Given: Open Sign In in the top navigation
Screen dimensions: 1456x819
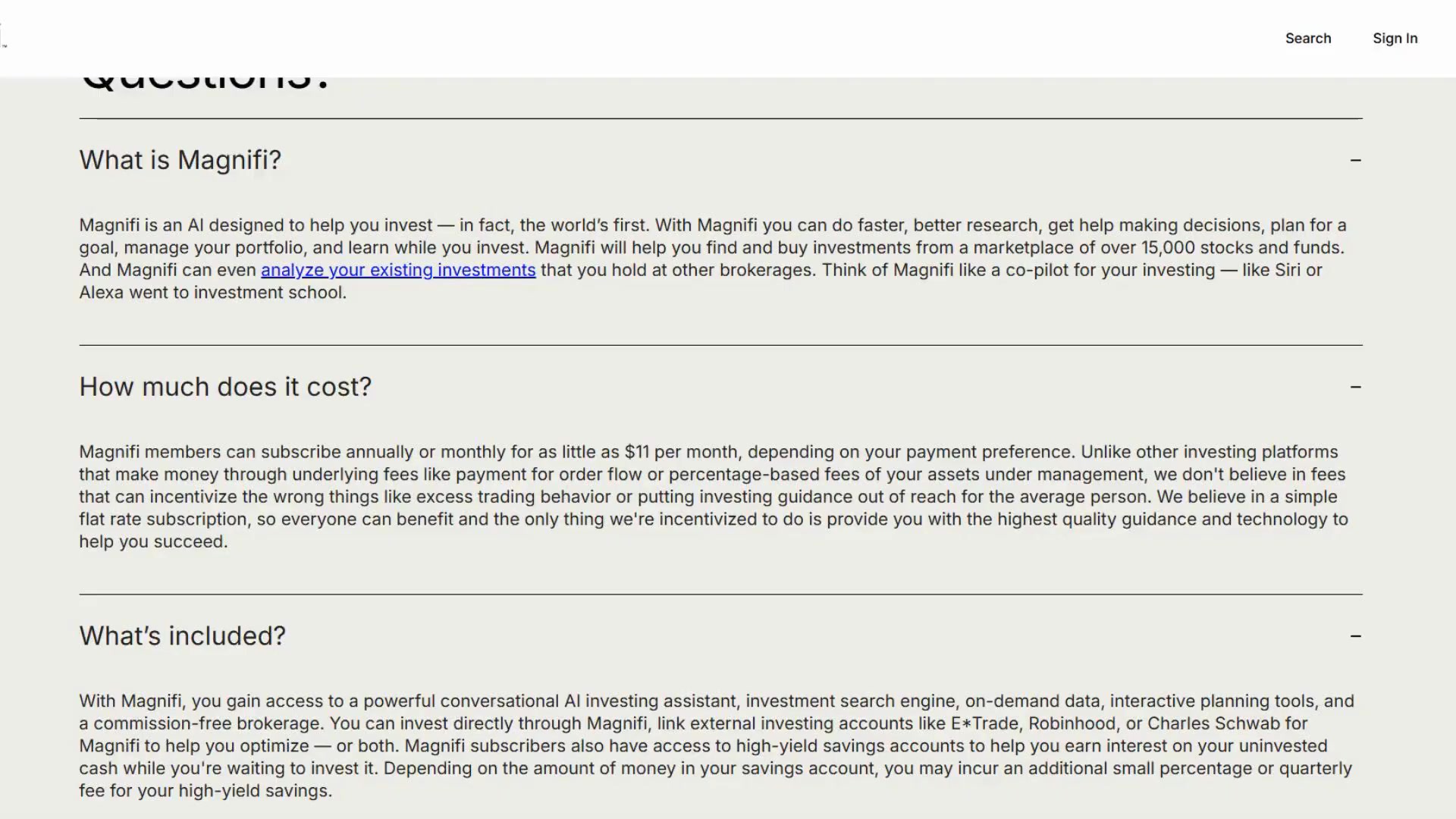Looking at the screenshot, I should tap(1395, 38).
